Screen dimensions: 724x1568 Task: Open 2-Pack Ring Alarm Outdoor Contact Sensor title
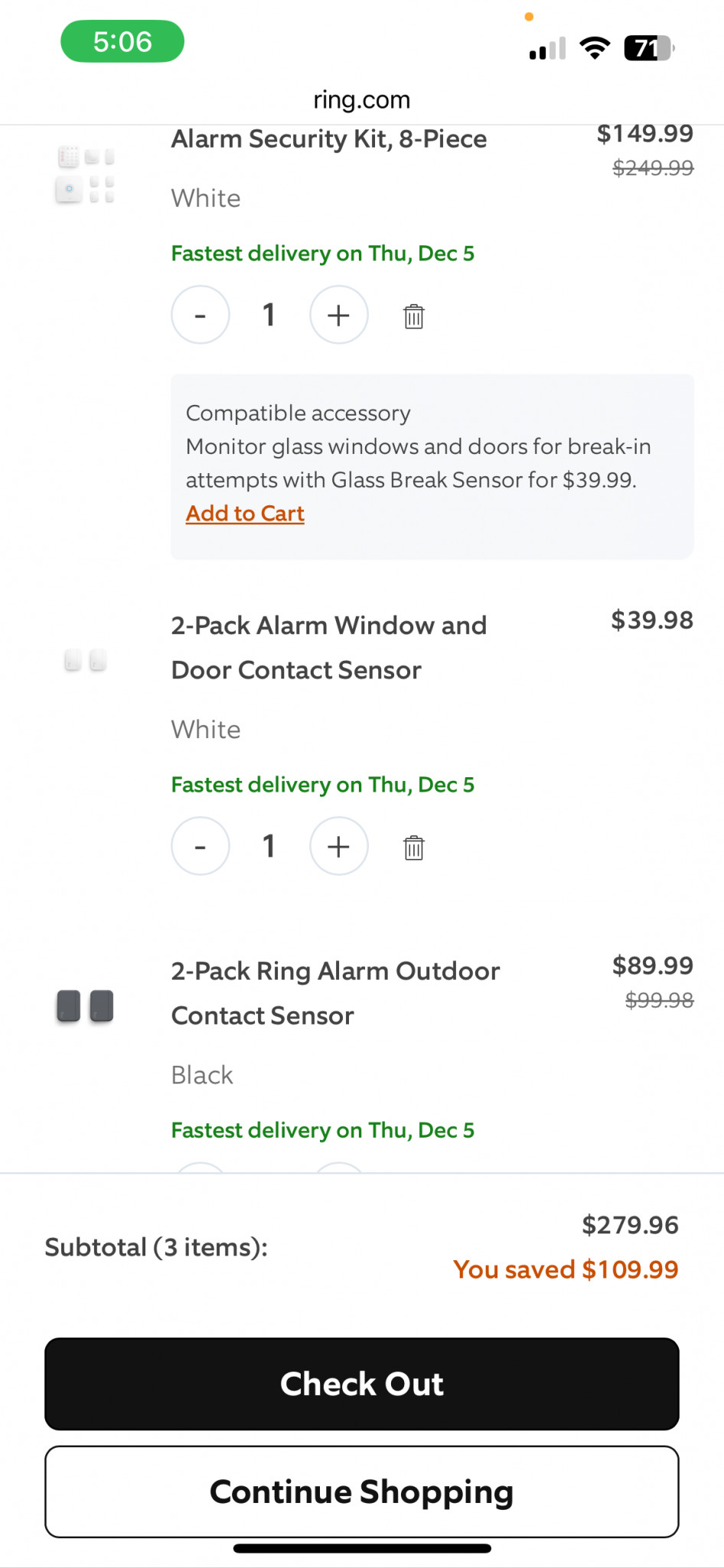335,993
